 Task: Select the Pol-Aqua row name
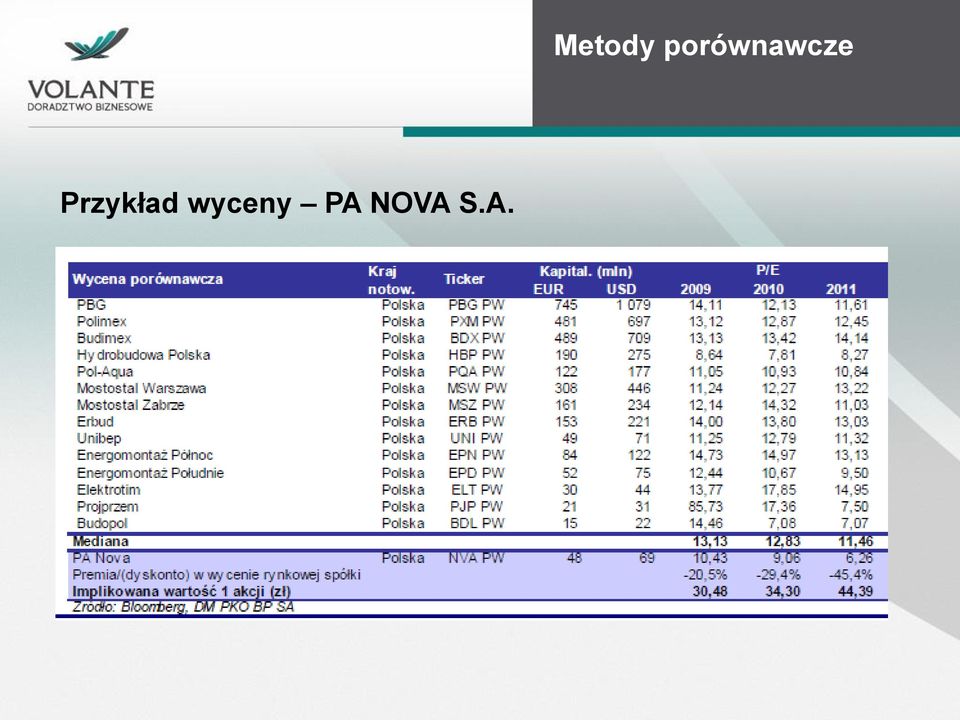105,372
